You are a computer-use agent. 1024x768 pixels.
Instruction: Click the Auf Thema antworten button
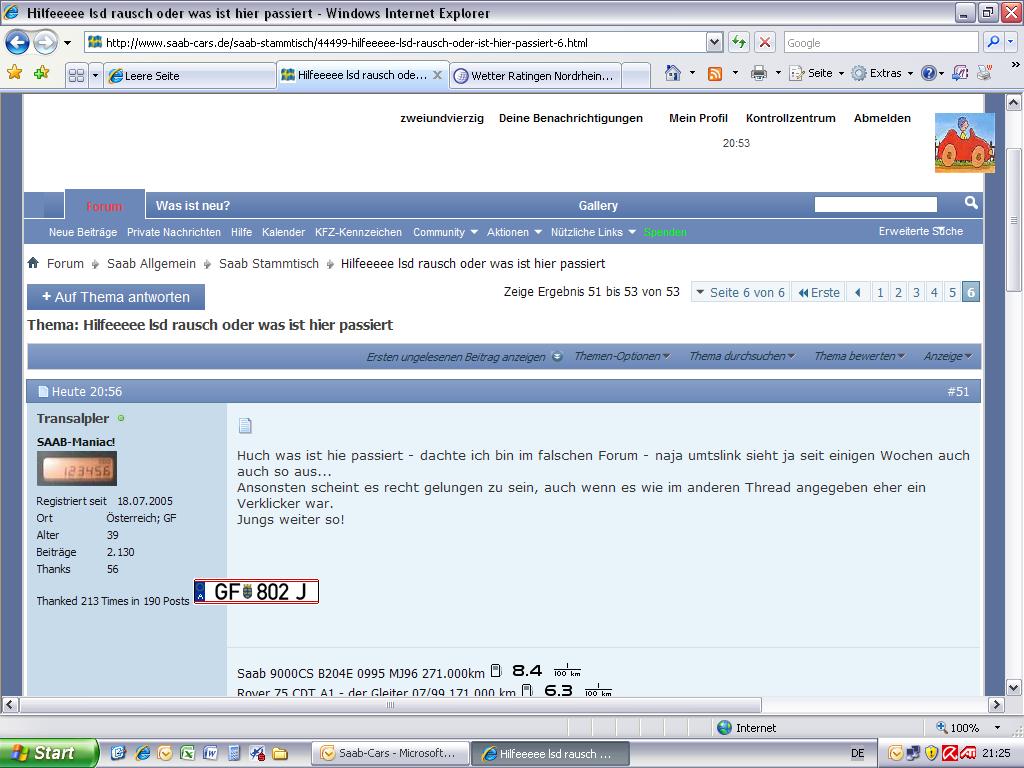tap(116, 297)
